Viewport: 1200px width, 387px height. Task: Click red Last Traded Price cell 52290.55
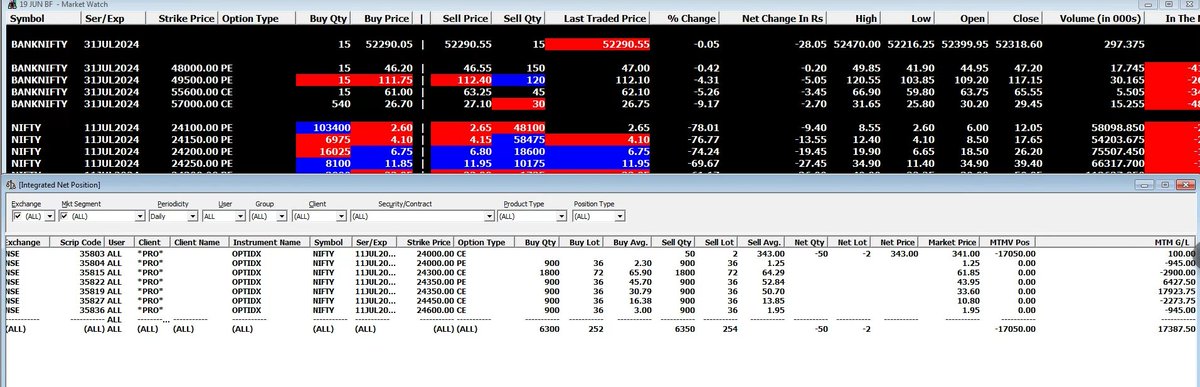click(x=599, y=44)
